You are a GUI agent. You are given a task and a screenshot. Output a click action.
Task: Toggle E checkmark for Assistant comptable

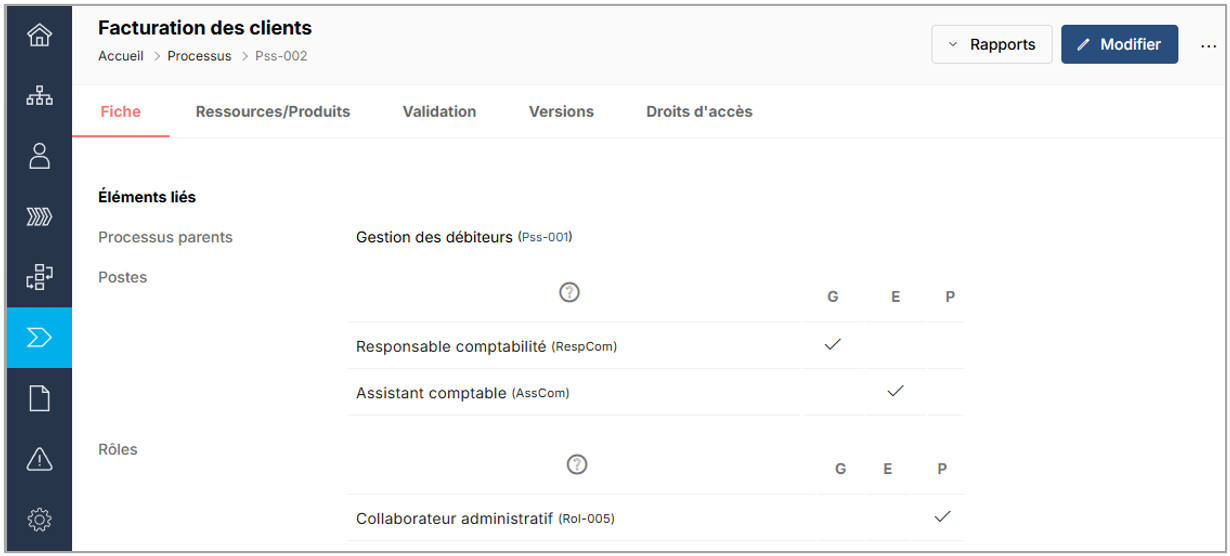(895, 391)
